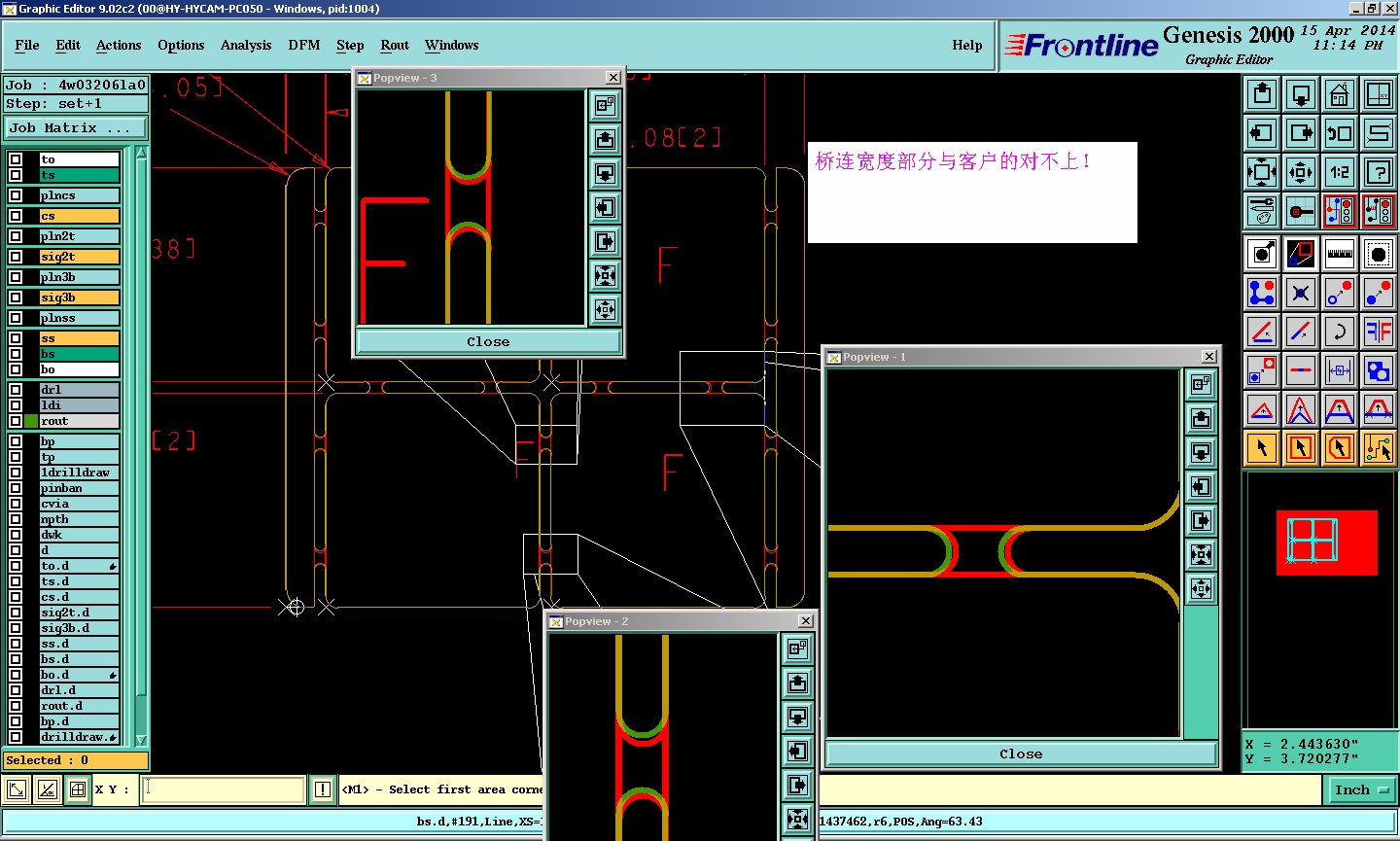Screen dimensions: 1400x841
Task: Select the arrow-in-rectangle selection tool
Action: [1301, 448]
